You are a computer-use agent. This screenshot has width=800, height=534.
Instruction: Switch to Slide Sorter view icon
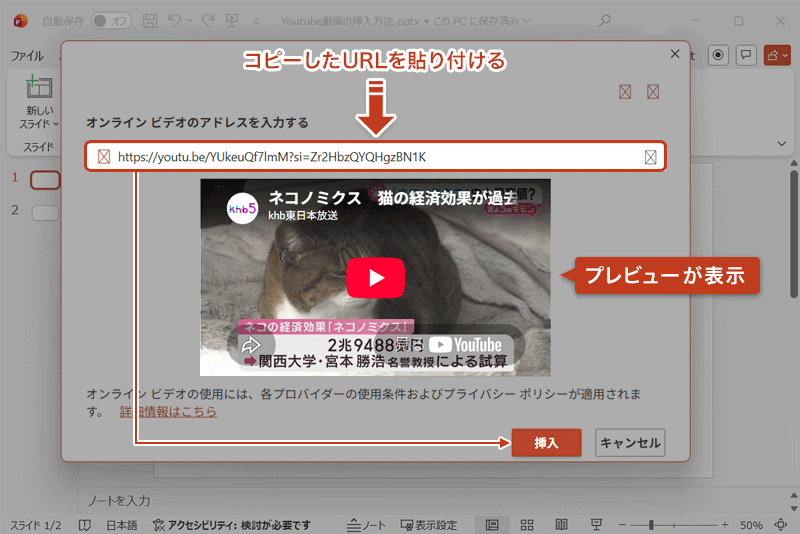click(x=527, y=525)
